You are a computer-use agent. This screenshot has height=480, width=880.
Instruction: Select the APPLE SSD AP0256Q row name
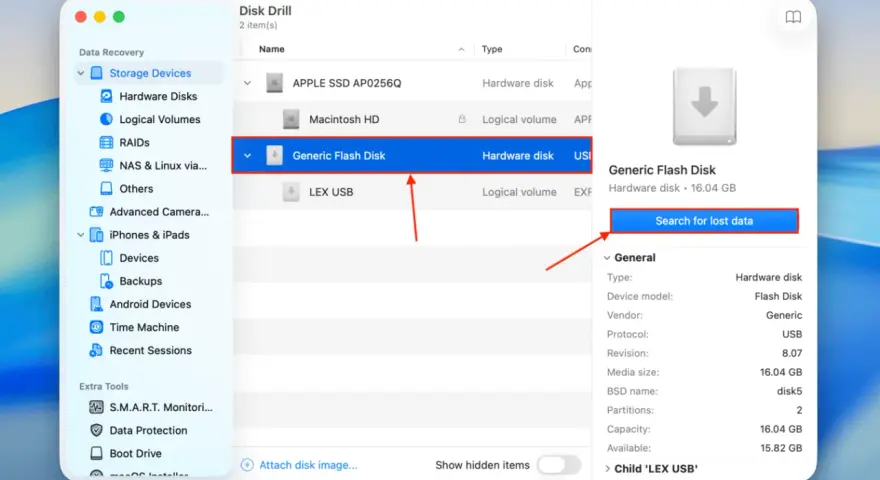point(347,83)
